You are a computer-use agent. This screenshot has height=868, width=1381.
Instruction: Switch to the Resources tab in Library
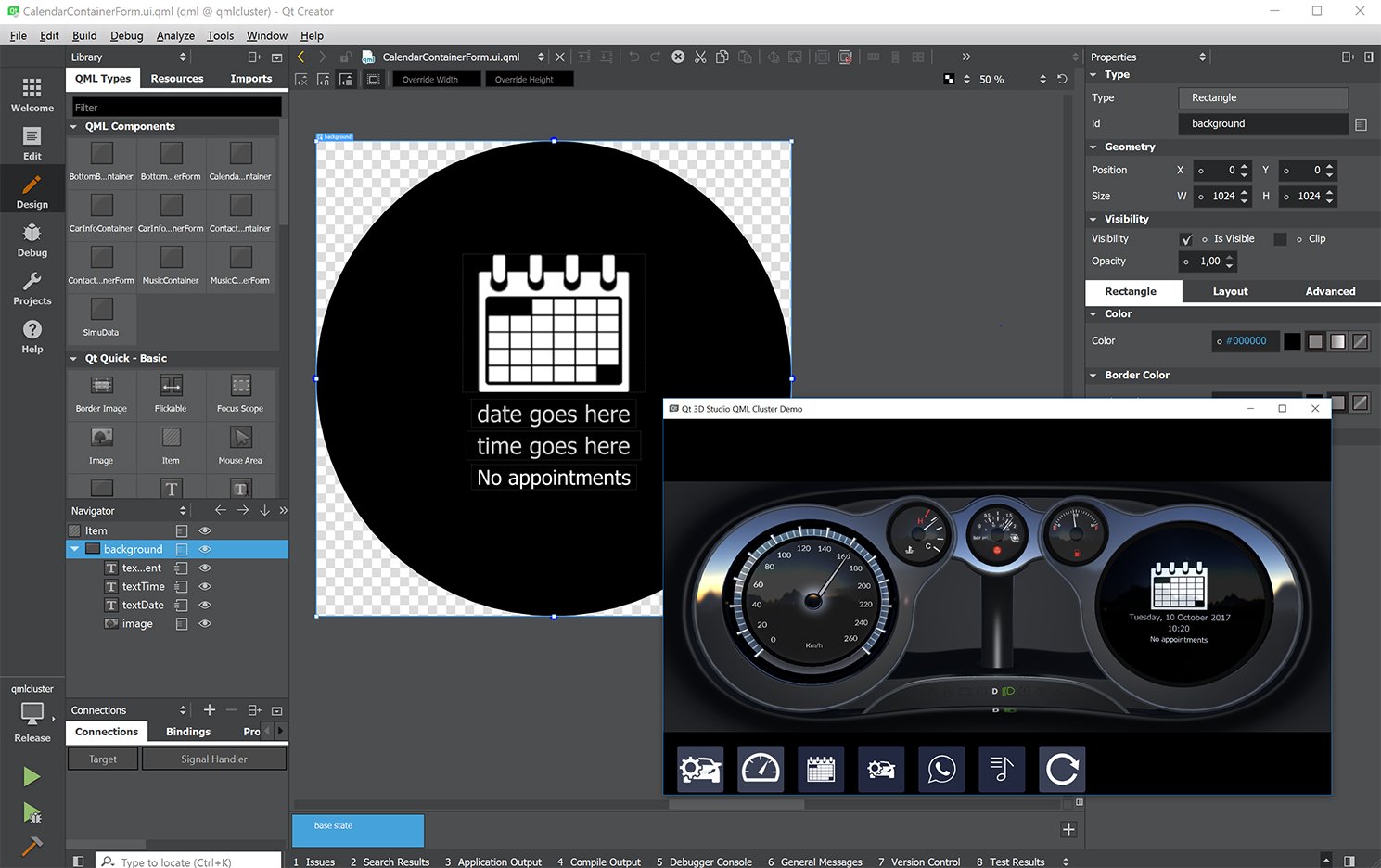[176, 79]
